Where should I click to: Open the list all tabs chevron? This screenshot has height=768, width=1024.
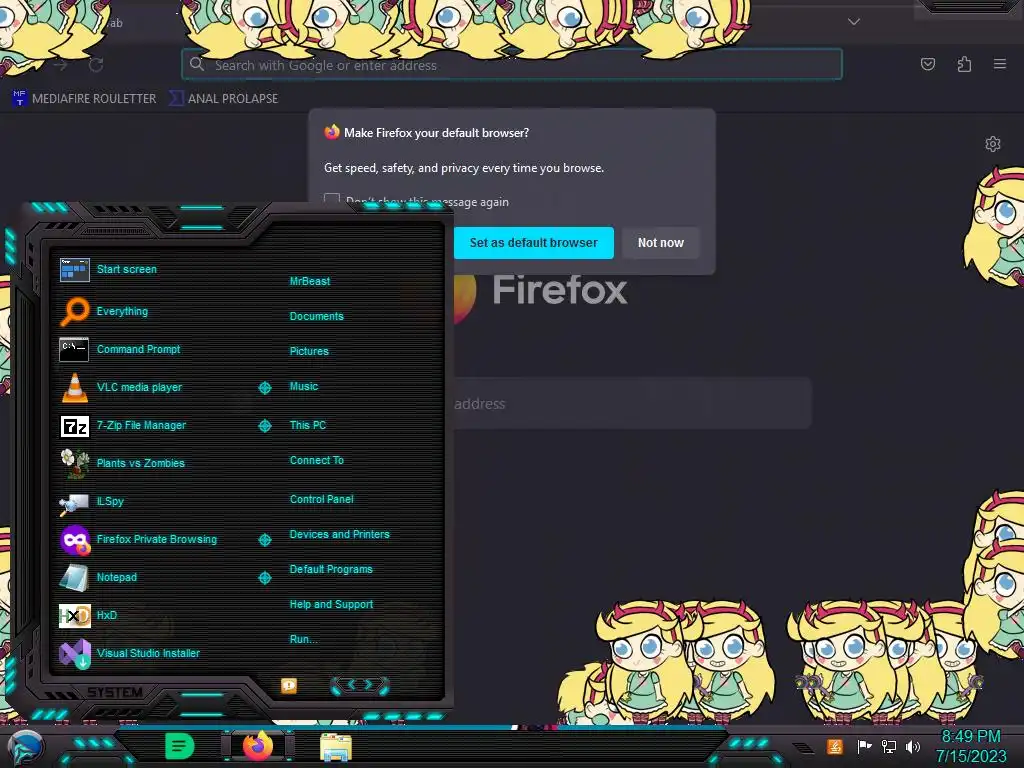(854, 22)
